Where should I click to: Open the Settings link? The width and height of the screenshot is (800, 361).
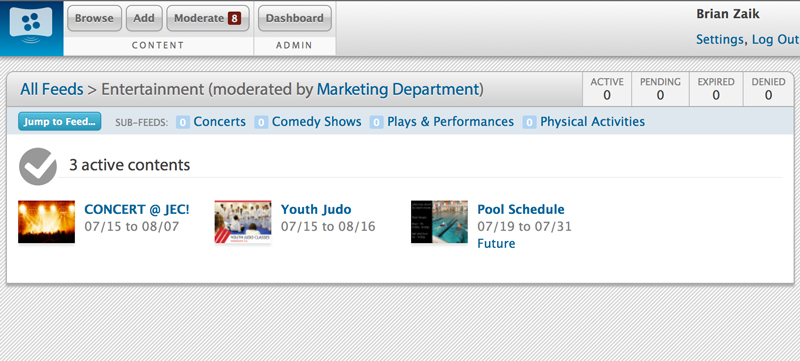pyautogui.click(x=719, y=39)
